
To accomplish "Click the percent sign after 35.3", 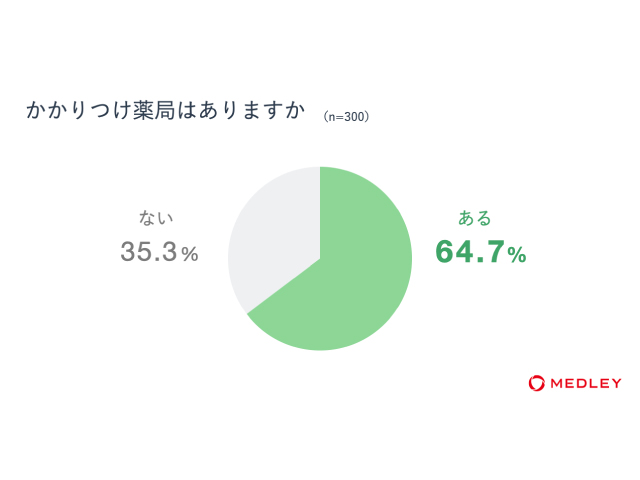I will coord(190,254).
